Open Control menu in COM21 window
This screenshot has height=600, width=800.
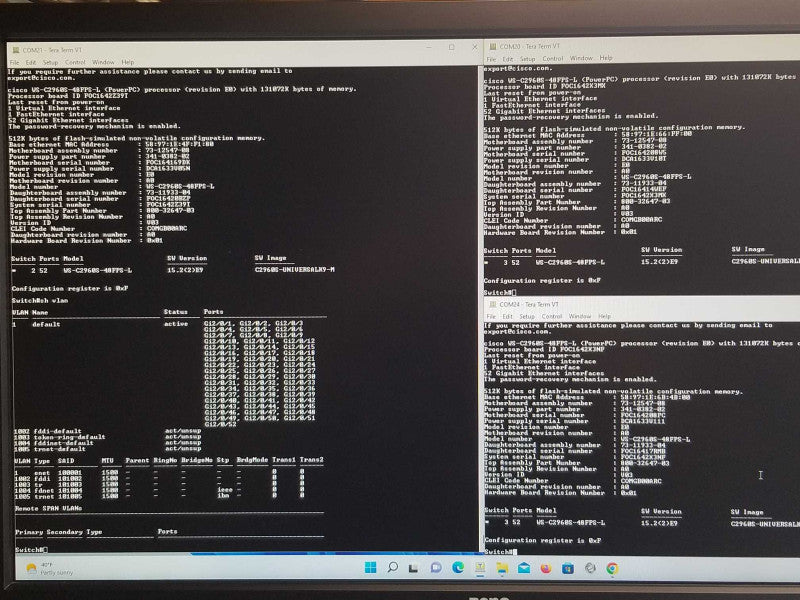tap(75, 62)
